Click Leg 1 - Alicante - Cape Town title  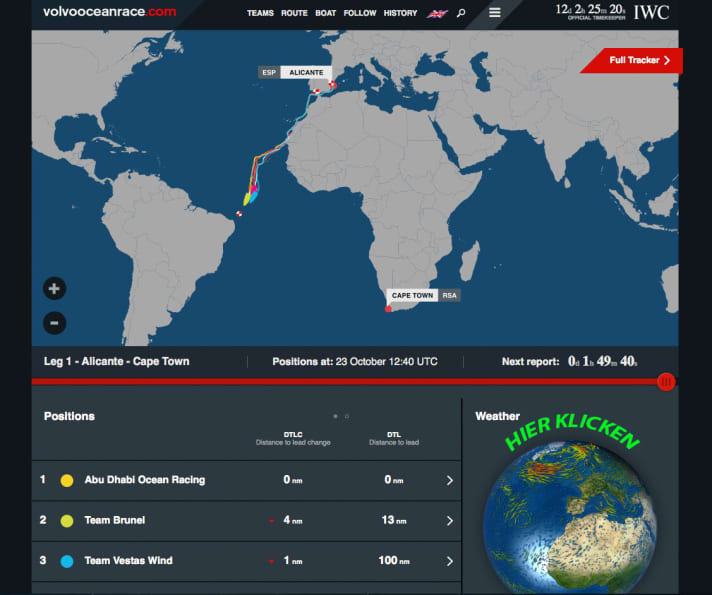[117, 362]
